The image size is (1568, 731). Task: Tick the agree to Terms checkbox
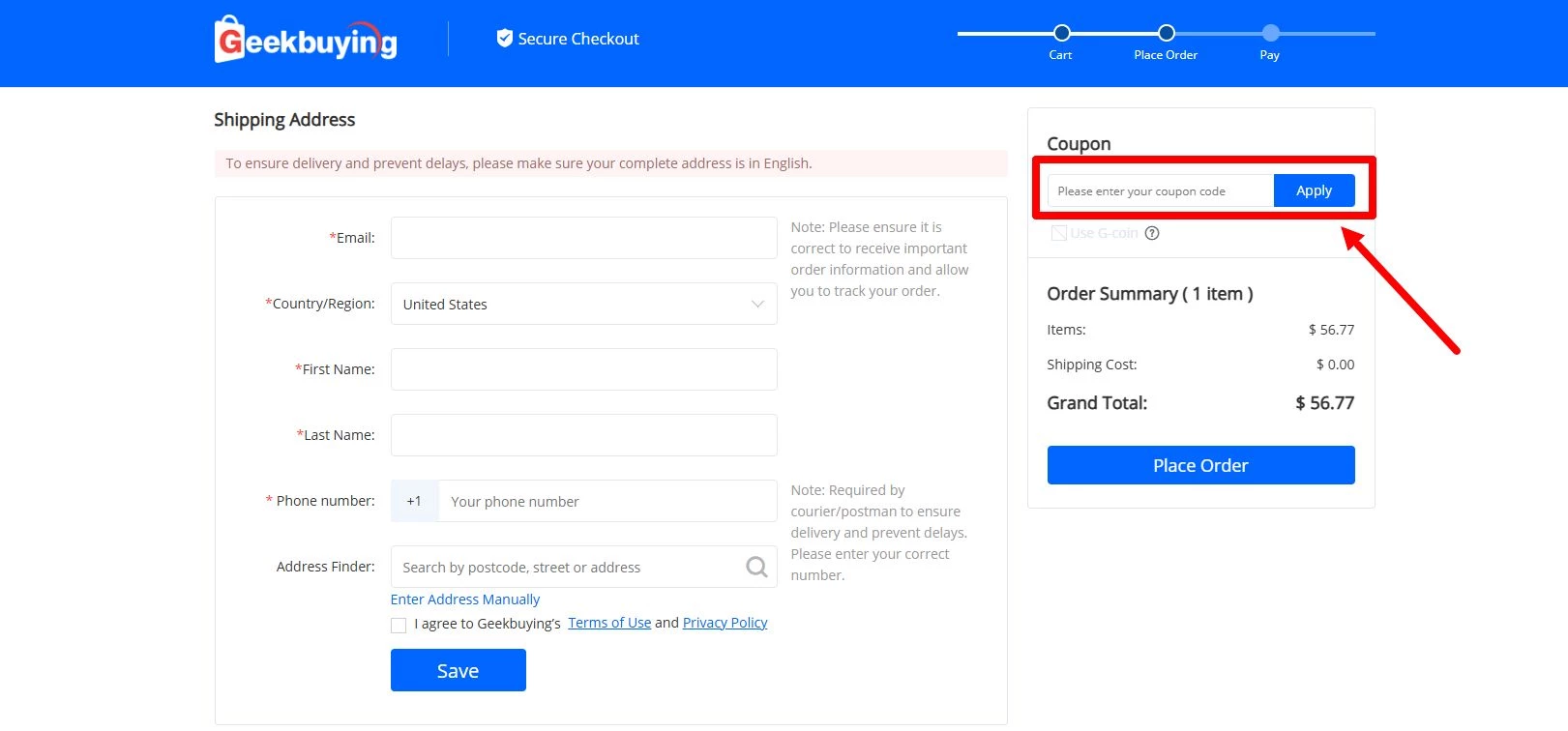[399, 625]
